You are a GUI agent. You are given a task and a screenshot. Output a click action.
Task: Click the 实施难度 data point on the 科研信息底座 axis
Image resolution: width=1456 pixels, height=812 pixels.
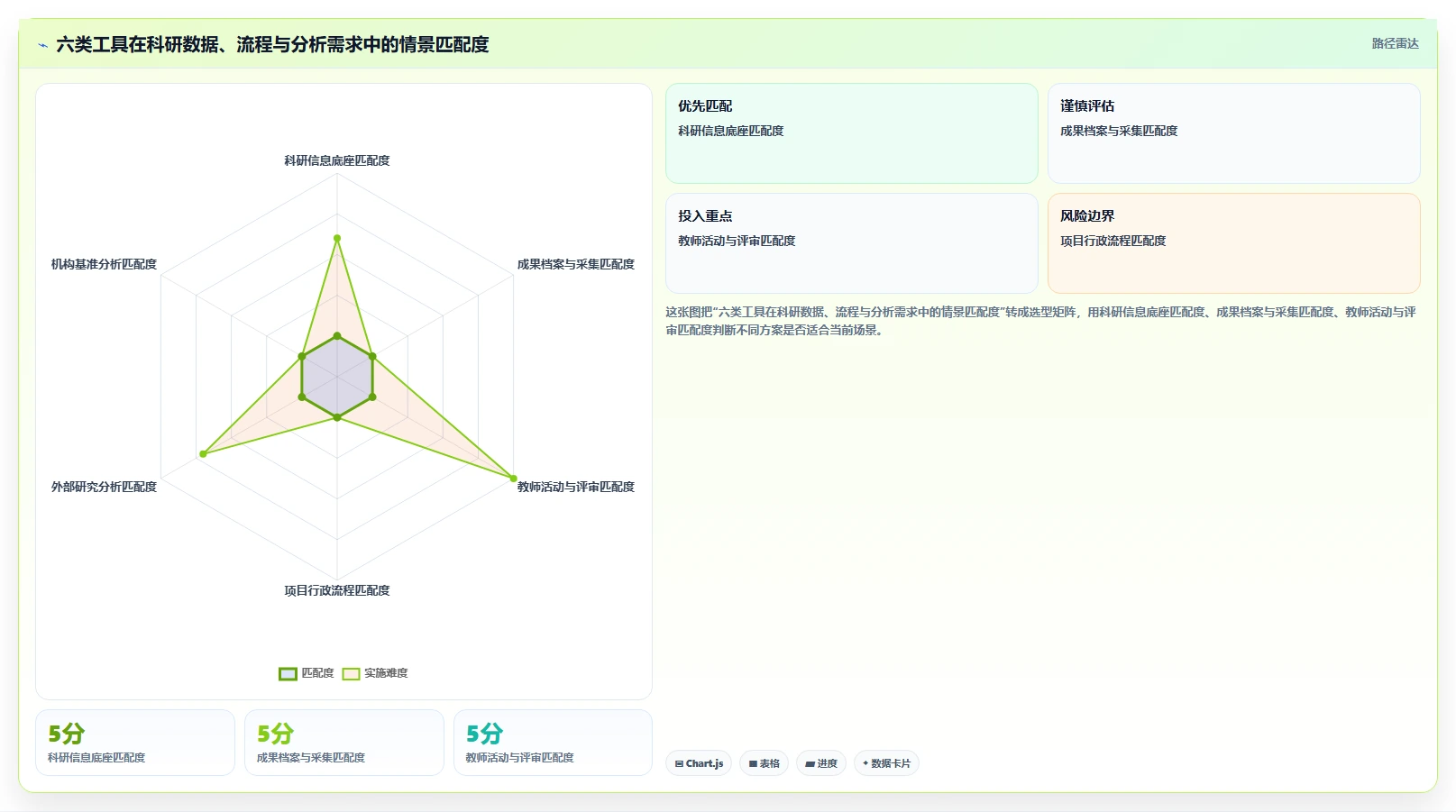pyautogui.click(x=337, y=238)
